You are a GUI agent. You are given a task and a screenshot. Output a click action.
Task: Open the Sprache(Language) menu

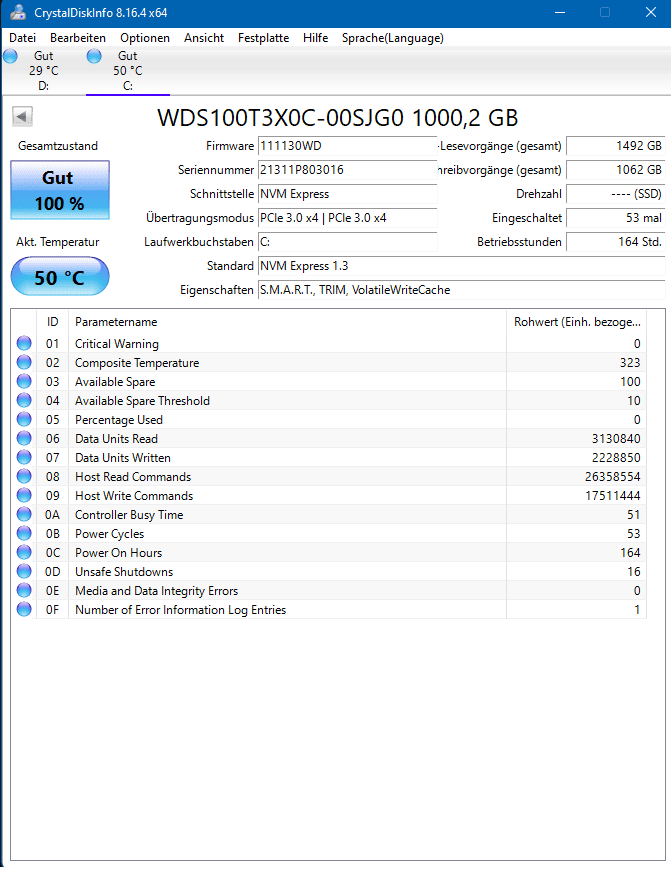pyautogui.click(x=393, y=38)
